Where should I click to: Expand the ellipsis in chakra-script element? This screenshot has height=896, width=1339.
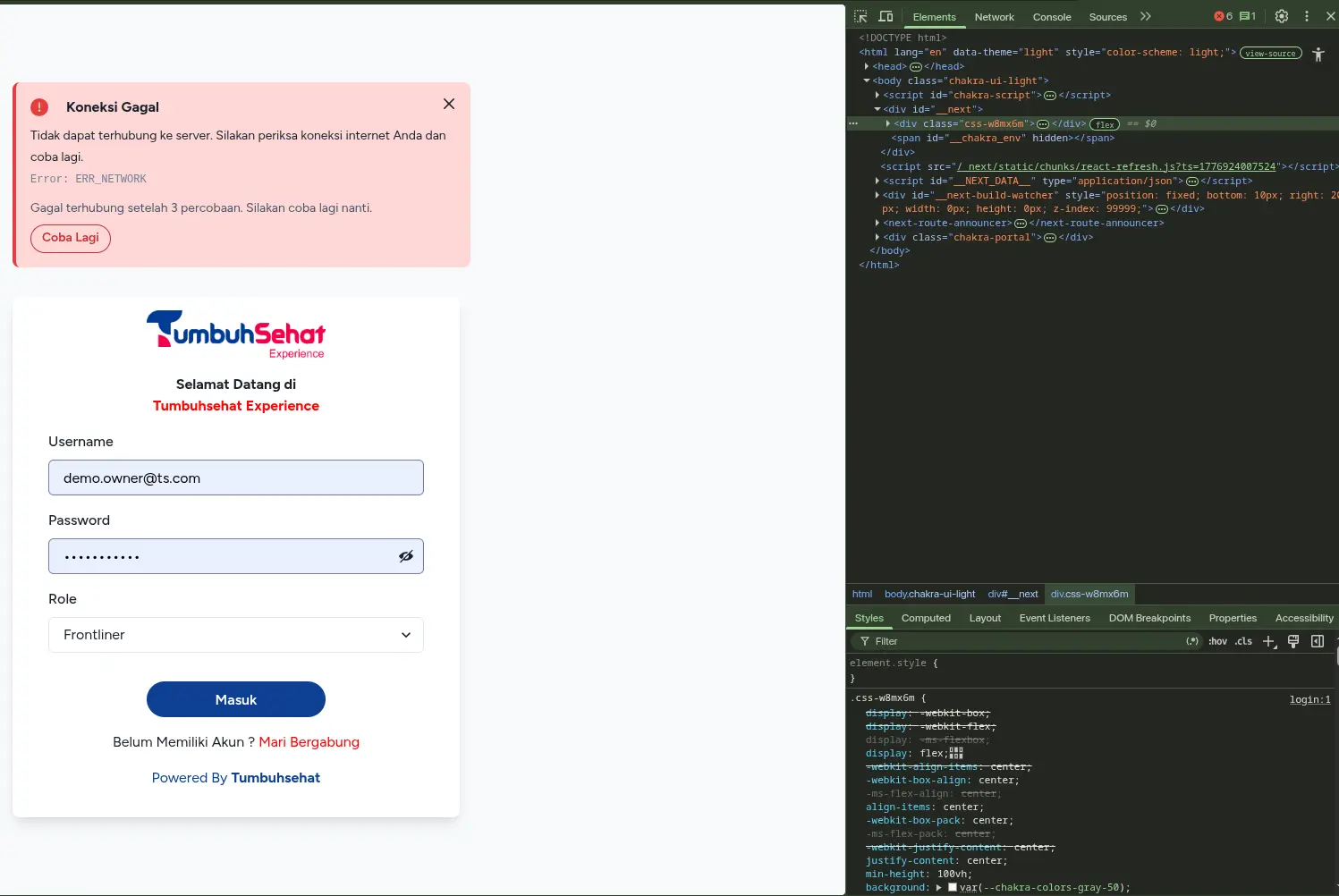pos(1050,96)
